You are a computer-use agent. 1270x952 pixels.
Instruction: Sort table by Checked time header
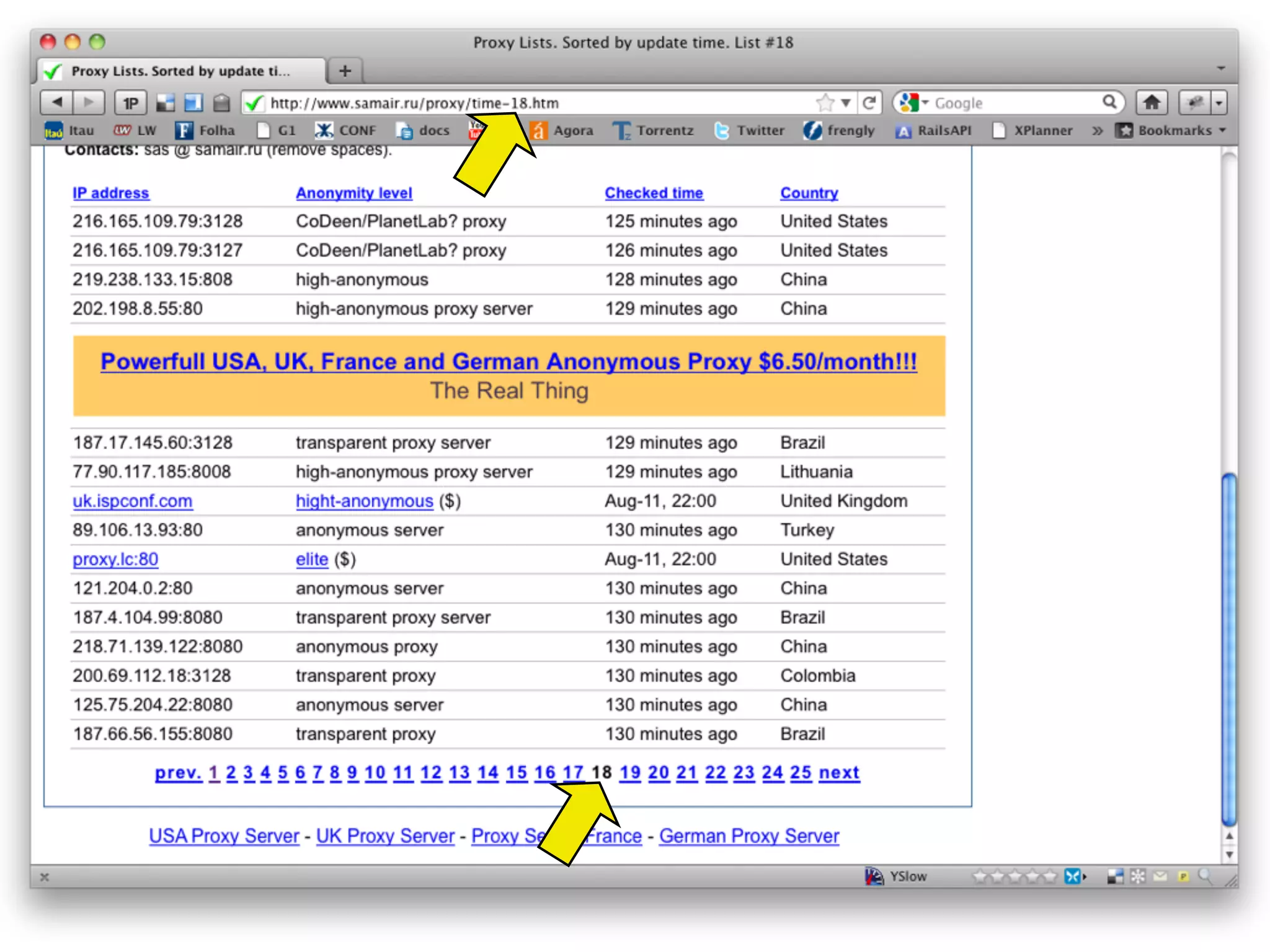(x=654, y=193)
